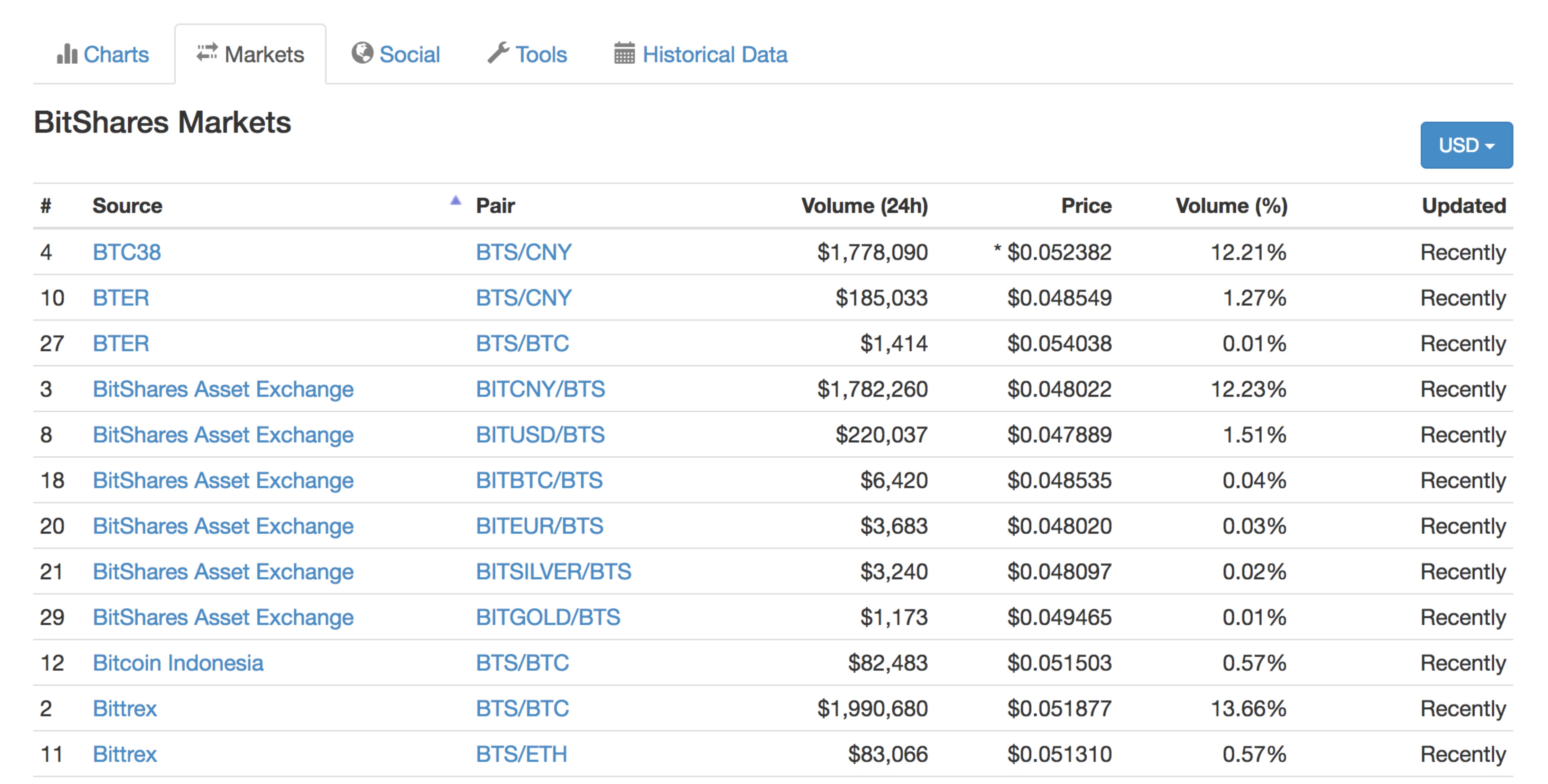Select the $0.052382 price value

click(1059, 252)
